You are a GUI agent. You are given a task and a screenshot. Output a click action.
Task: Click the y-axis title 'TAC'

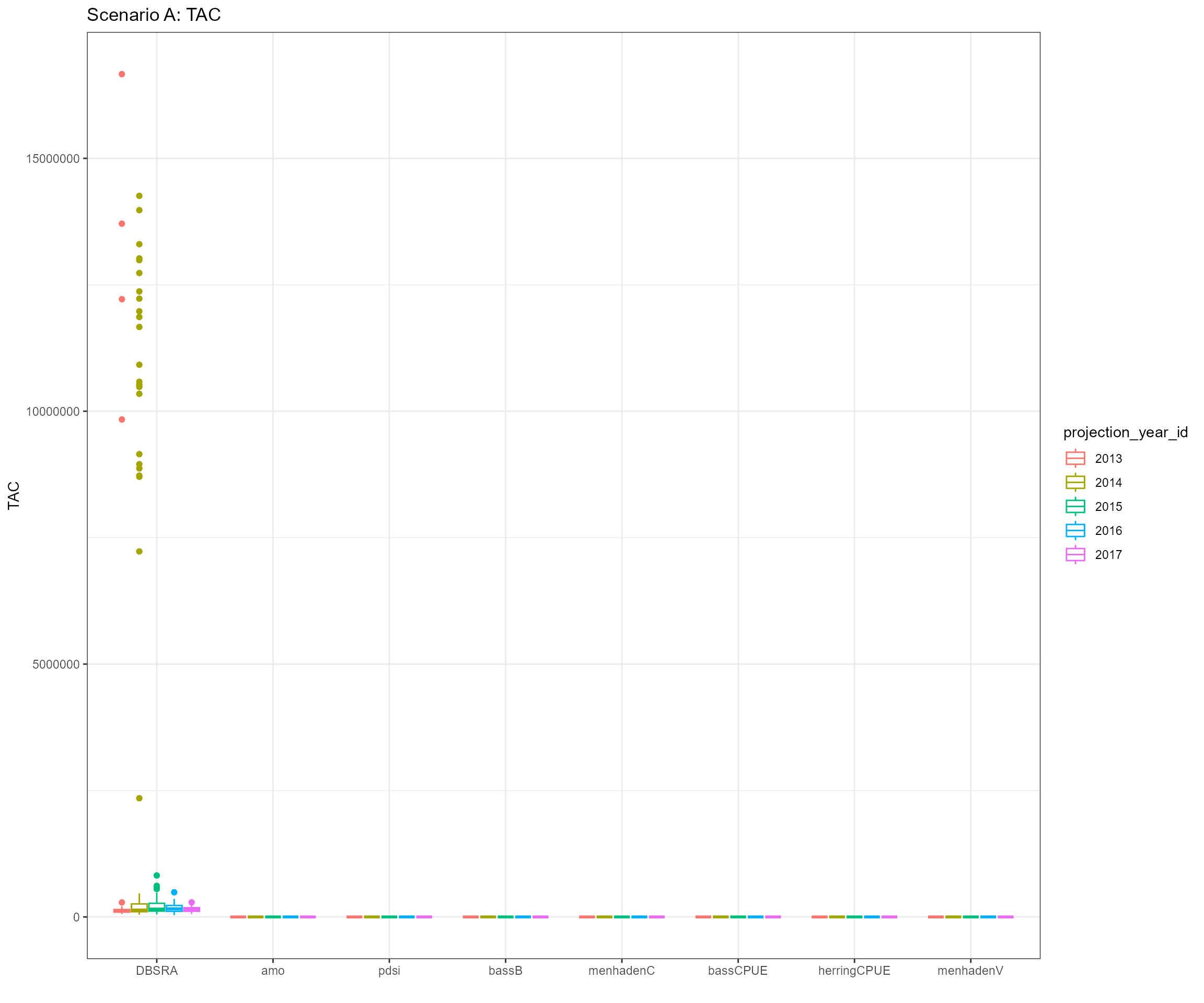[x=14, y=495]
